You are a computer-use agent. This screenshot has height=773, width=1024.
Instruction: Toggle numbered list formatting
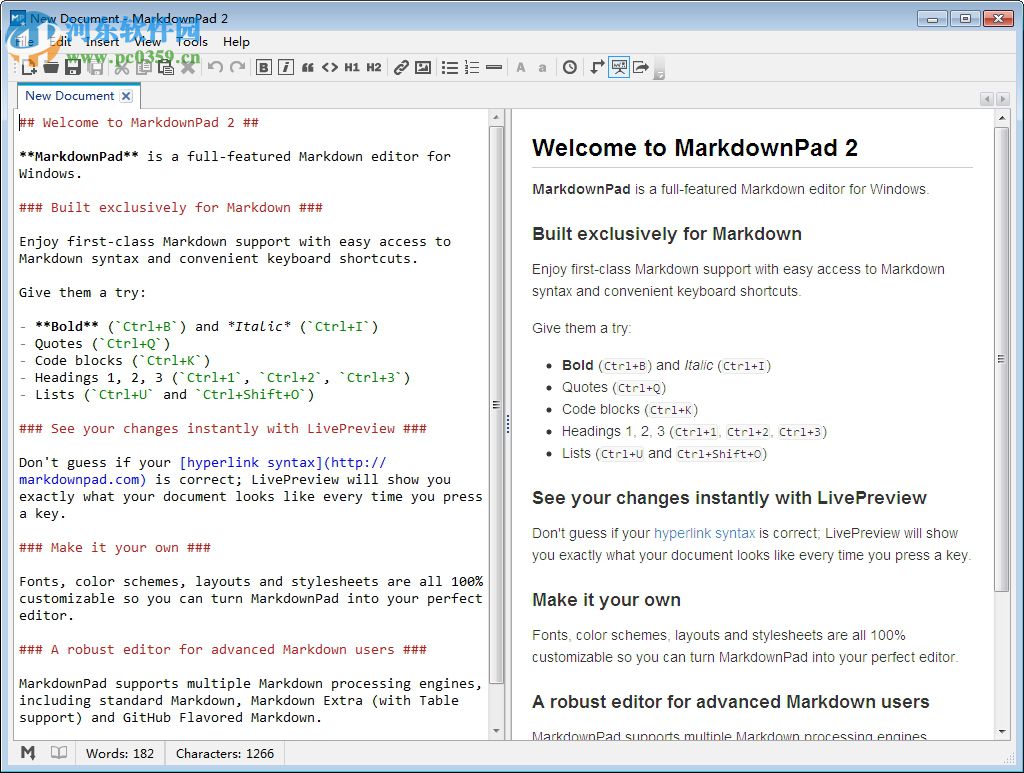pos(470,67)
